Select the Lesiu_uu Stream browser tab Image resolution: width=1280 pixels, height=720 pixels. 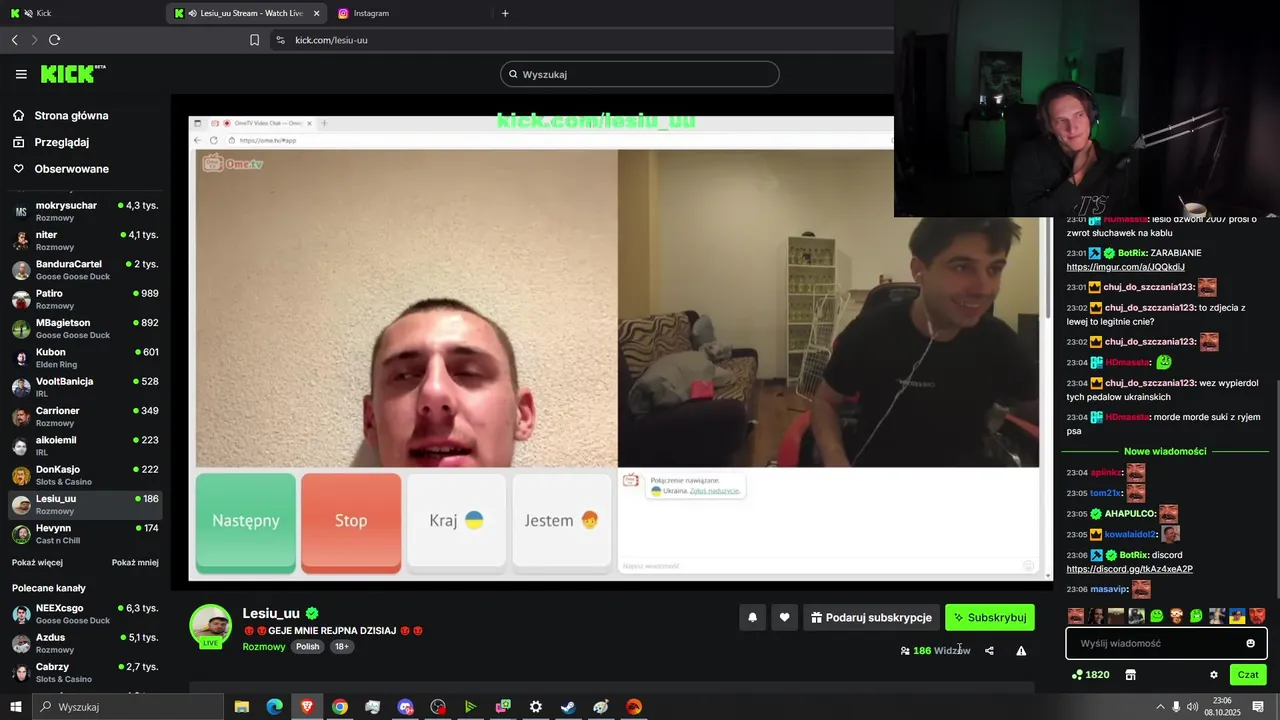245,13
